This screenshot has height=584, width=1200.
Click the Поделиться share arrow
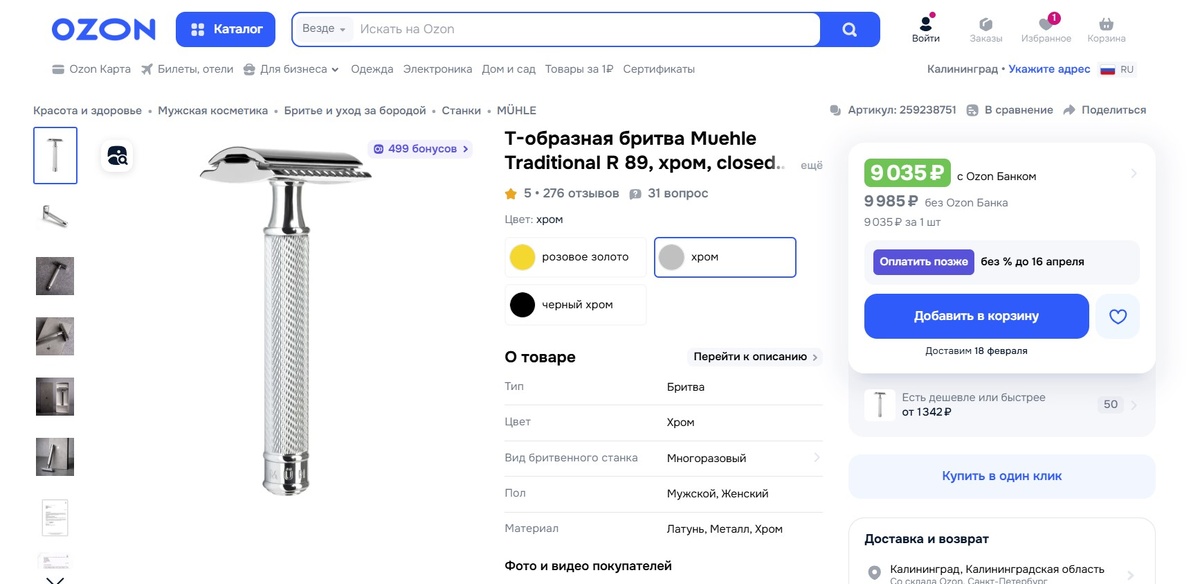click(x=1104, y=110)
